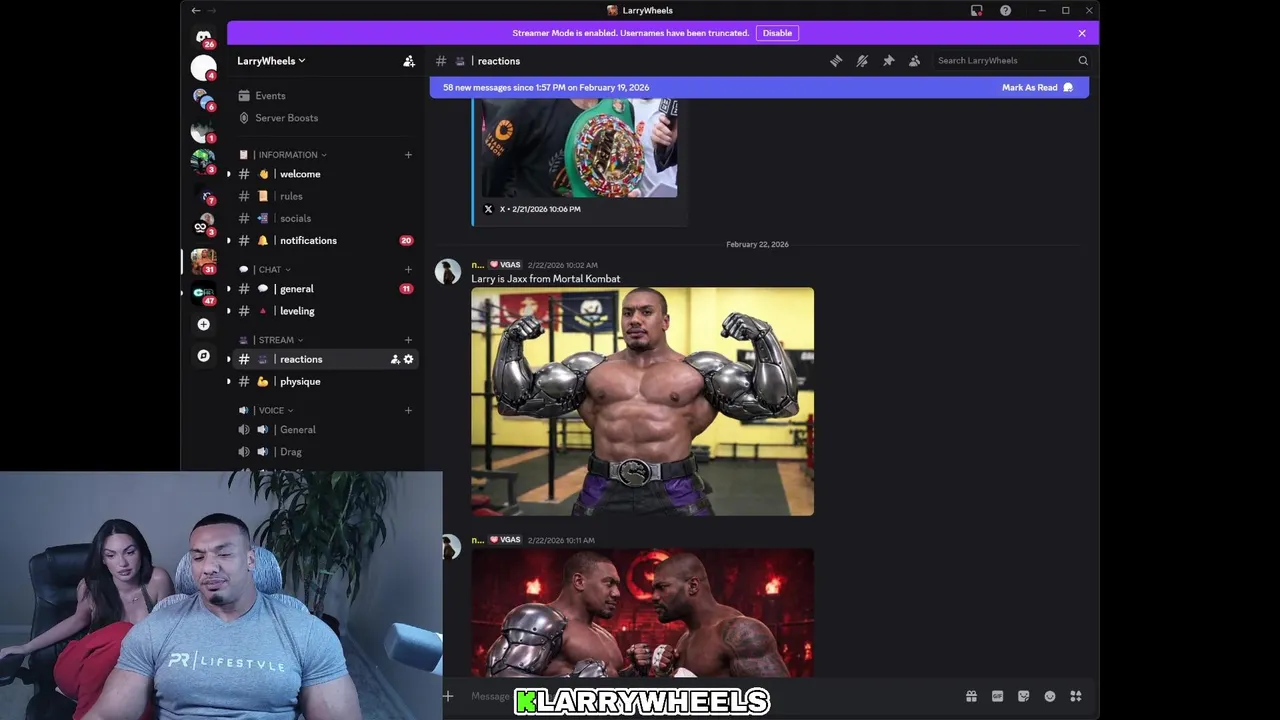Click X embed footer dated 2/21/2026
Viewport: 1280px width, 720px height.
tap(533, 209)
